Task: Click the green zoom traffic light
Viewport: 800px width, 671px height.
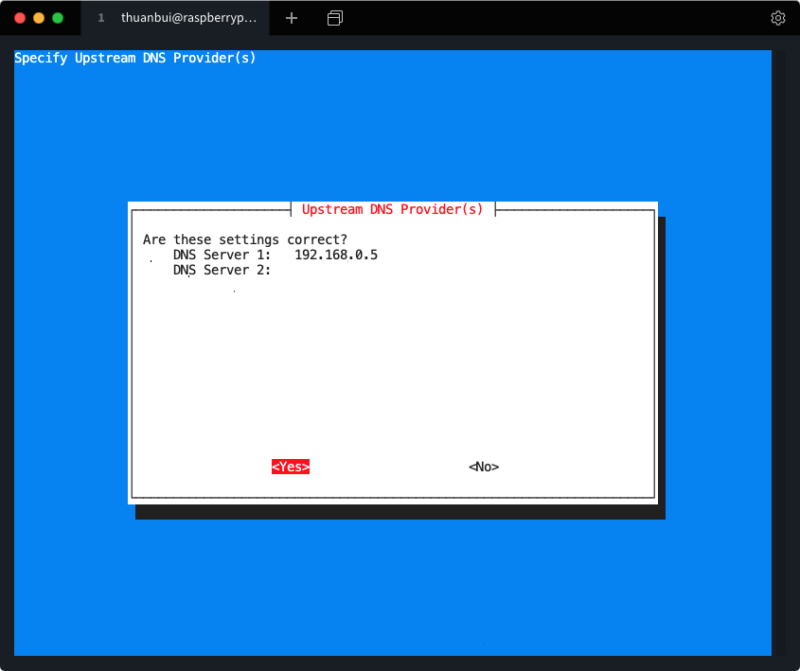Action: click(57, 17)
